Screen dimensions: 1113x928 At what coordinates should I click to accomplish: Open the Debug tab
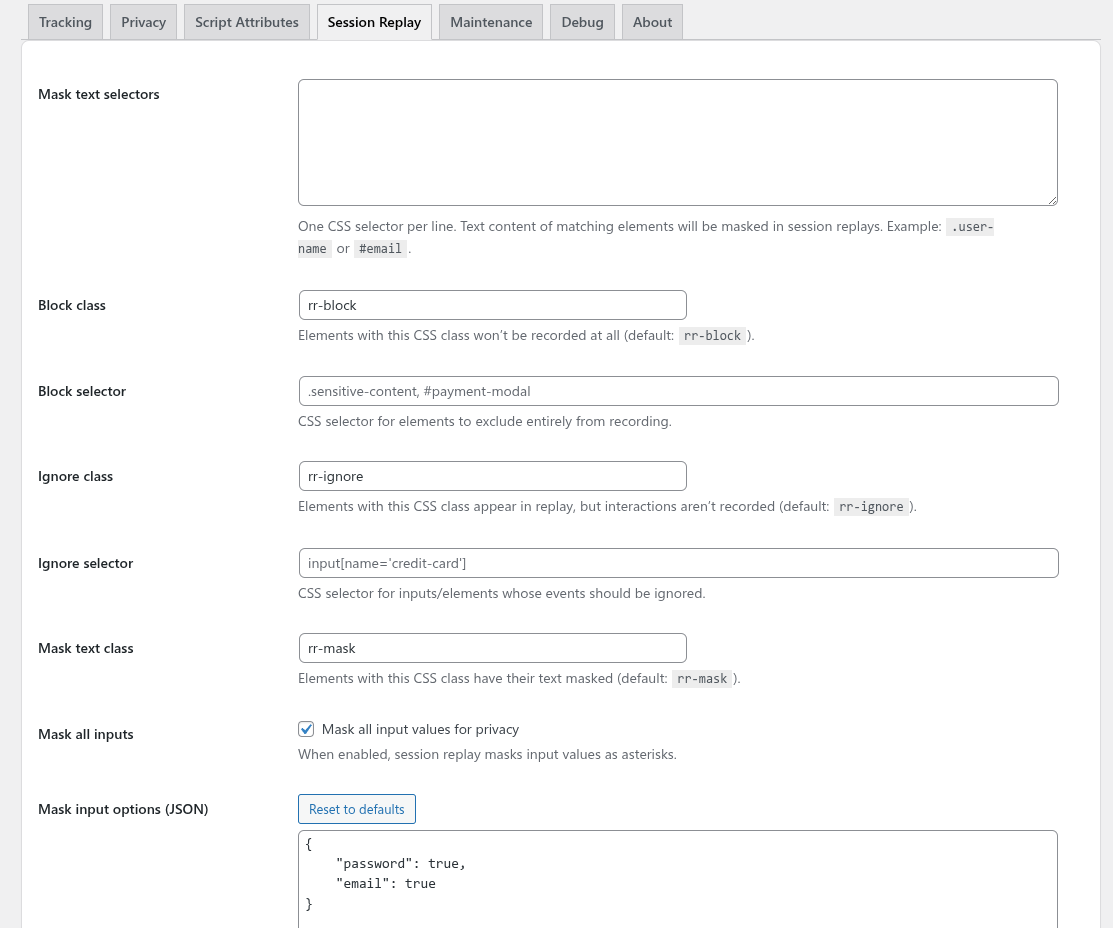(582, 22)
